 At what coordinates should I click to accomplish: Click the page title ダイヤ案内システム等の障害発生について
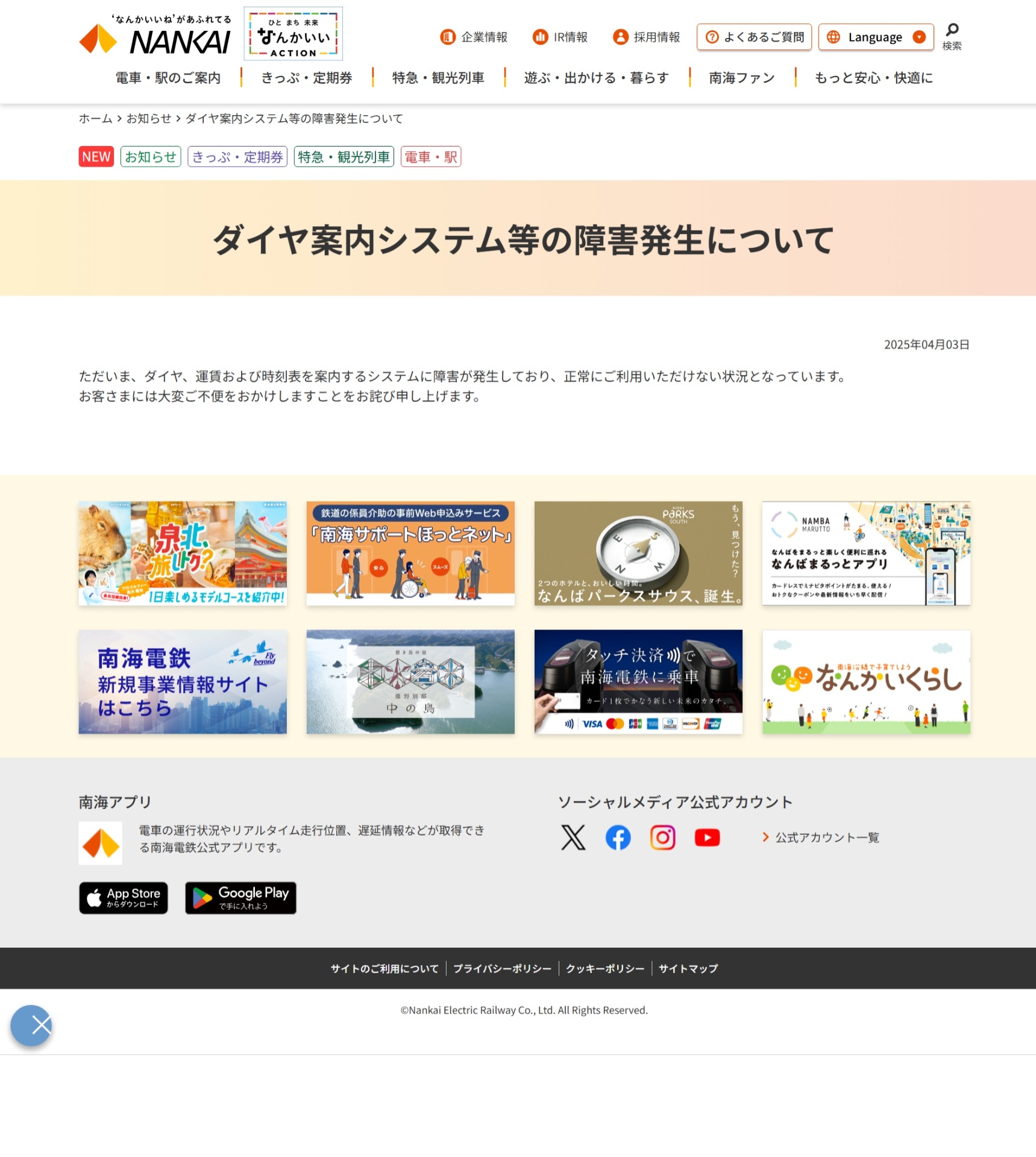(523, 239)
